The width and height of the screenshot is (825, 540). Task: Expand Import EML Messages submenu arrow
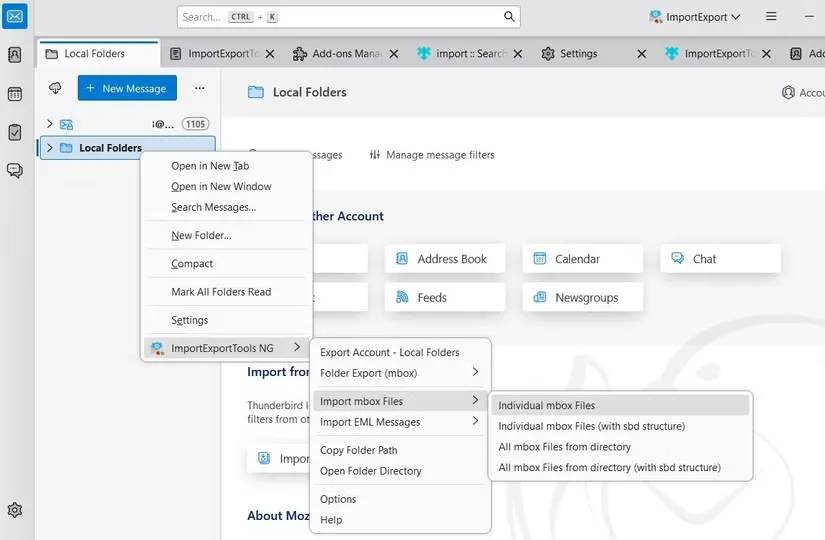pyautogui.click(x=475, y=421)
